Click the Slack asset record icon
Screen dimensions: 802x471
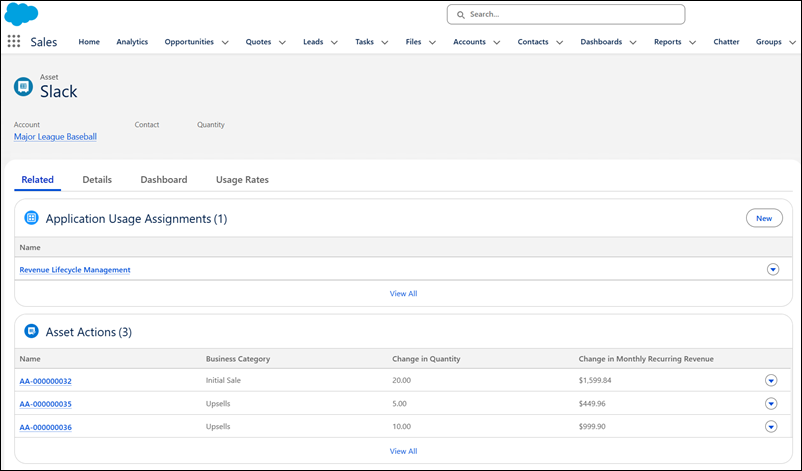(x=23, y=86)
